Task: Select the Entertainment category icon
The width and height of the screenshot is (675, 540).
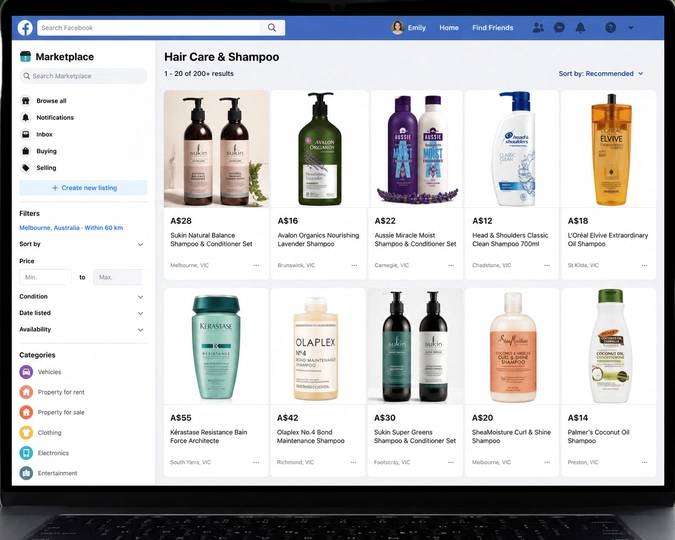Action: point(26,473)
